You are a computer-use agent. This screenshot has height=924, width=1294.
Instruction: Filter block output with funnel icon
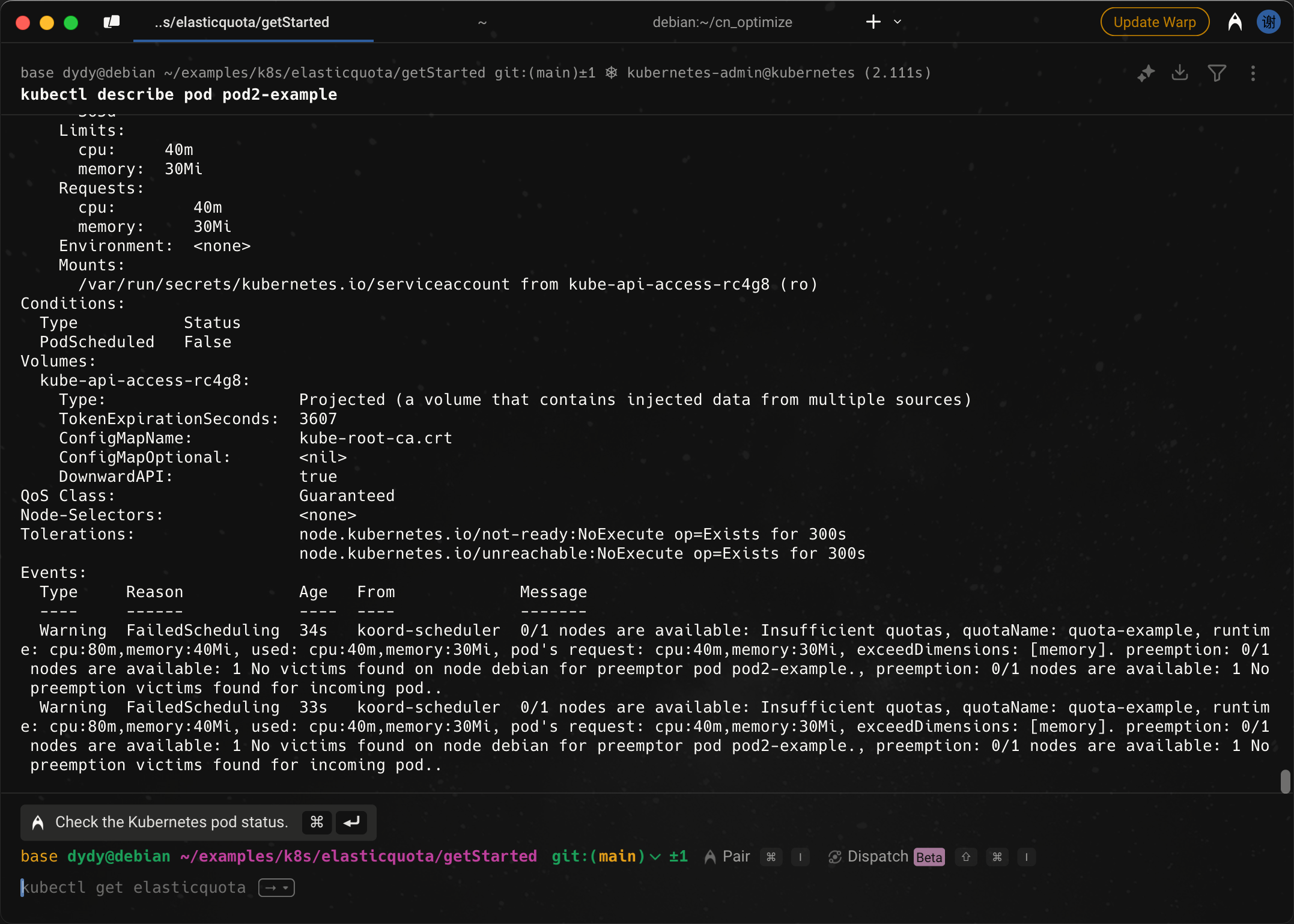[1217, 73]
